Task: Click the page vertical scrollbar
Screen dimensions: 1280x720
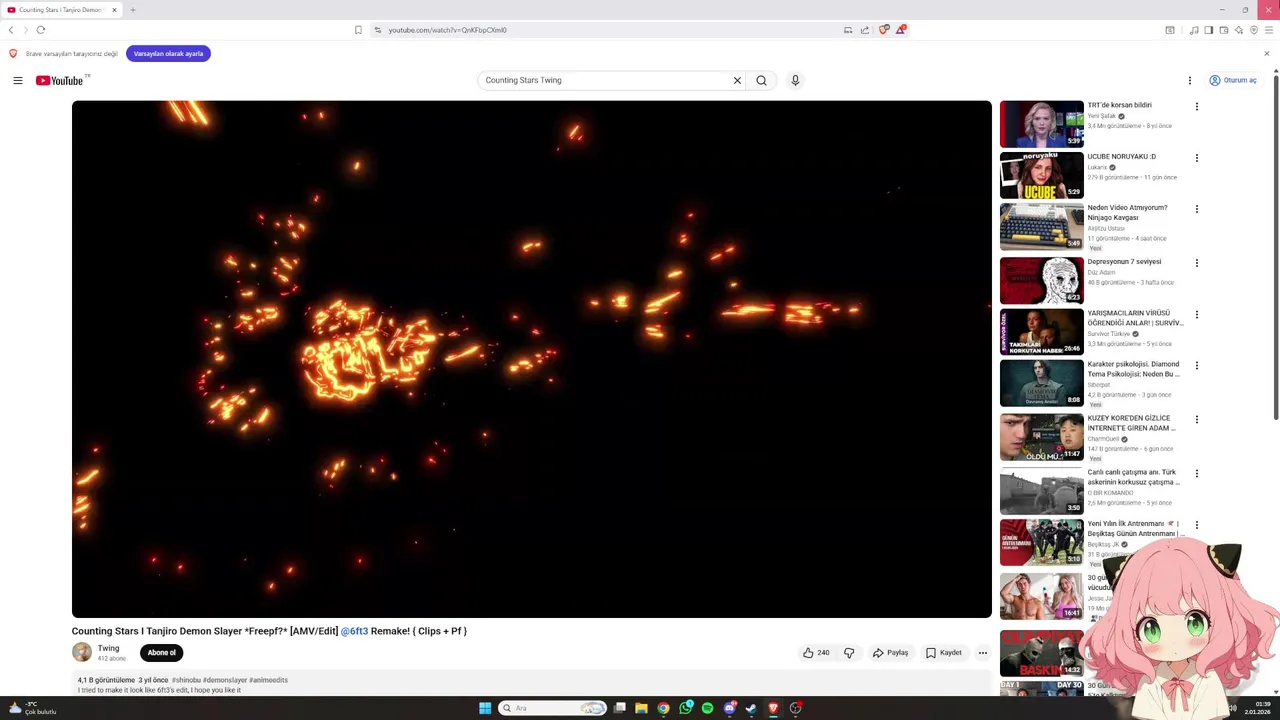Action: tap(1275, 245)
